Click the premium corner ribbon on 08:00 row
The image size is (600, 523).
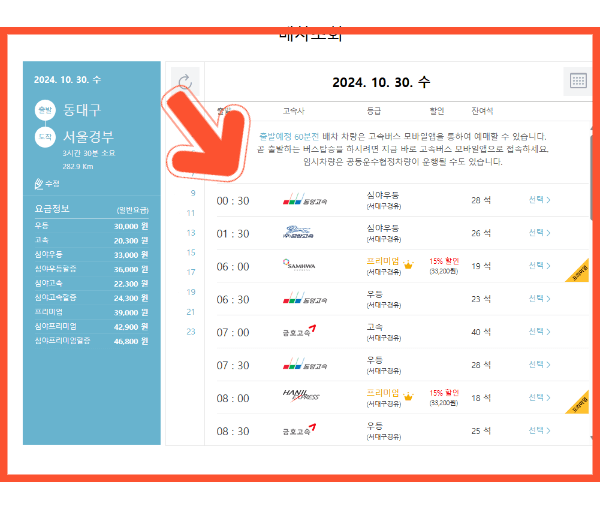point(580,405)
